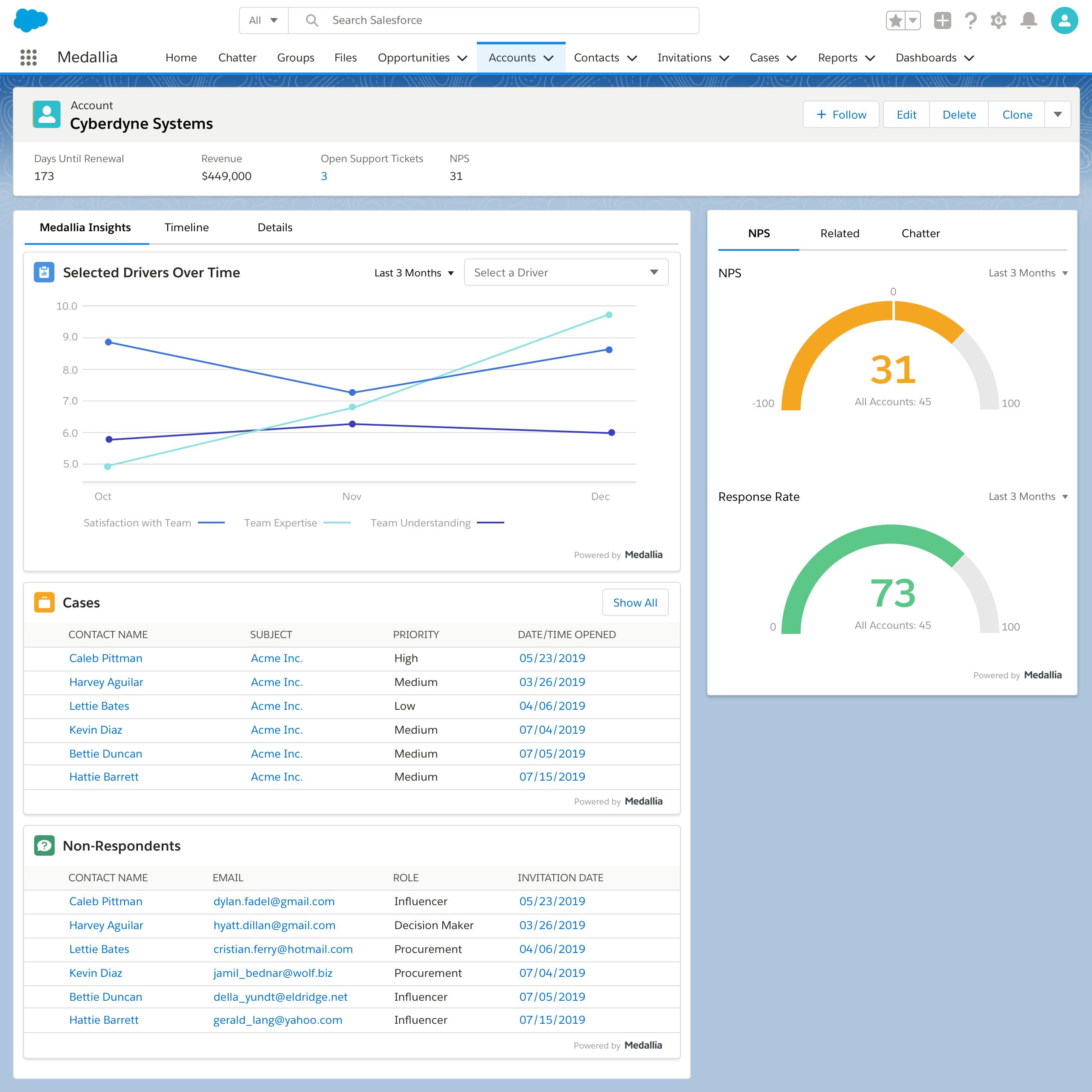Open the Files nav tab
1092x1092 pixels.
(x=346, y=58)
